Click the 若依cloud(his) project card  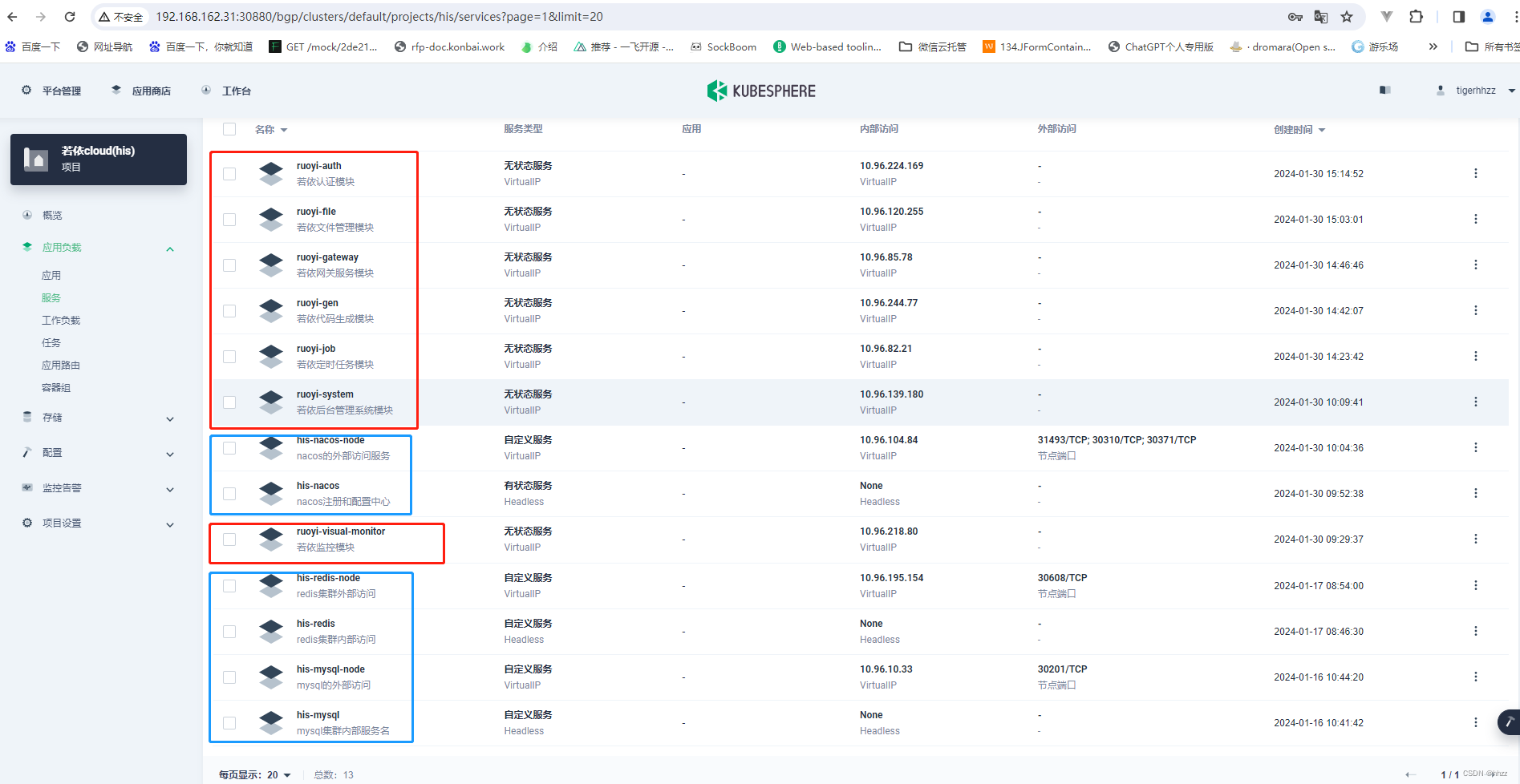[x=99, y=159]
